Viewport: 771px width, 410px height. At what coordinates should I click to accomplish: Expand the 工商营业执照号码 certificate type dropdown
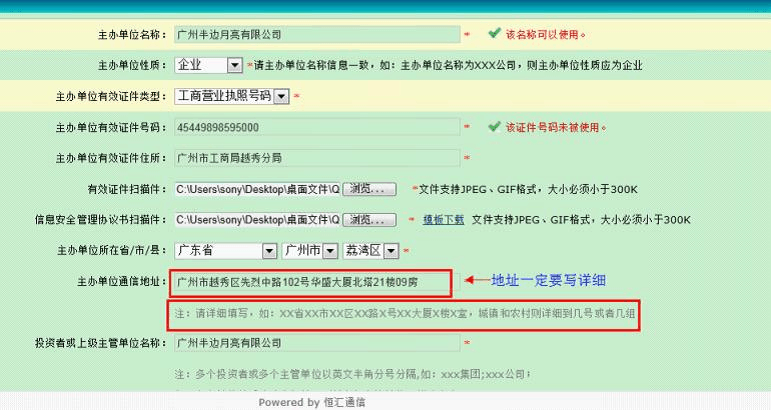[231, 96]
